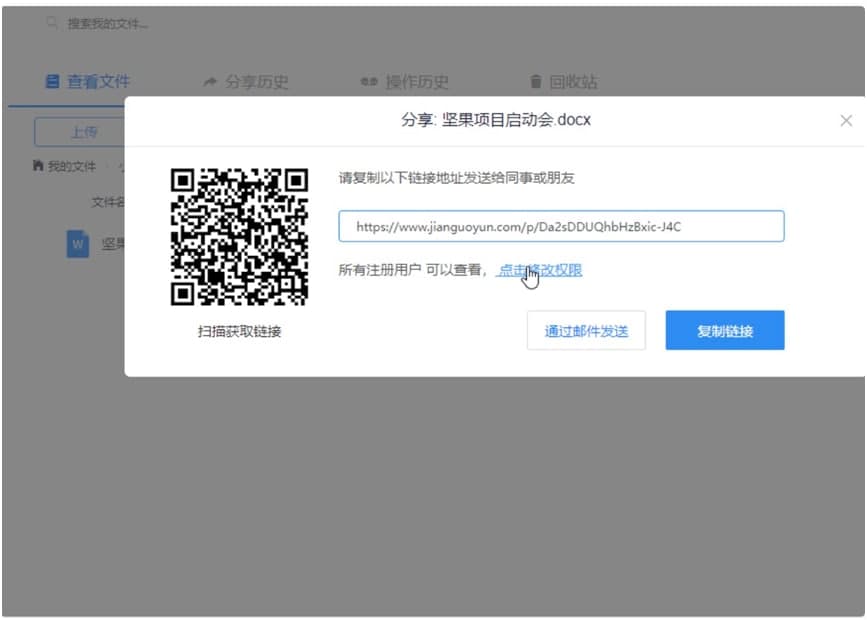
Task: Switch to 查看文件 tab
Action: click(x=87, y=82)
